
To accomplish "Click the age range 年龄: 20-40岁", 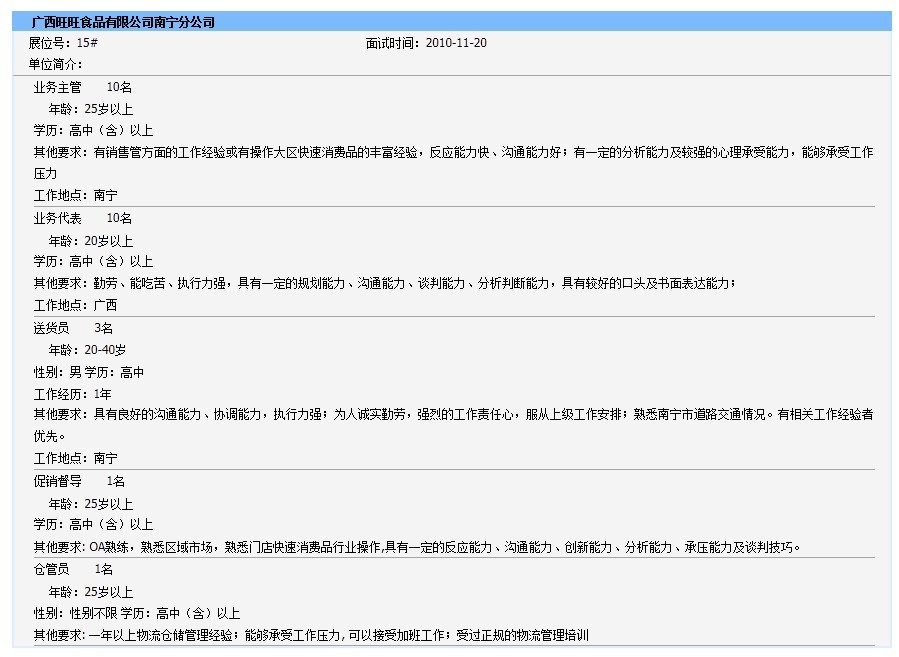I will tap(87, 350).
